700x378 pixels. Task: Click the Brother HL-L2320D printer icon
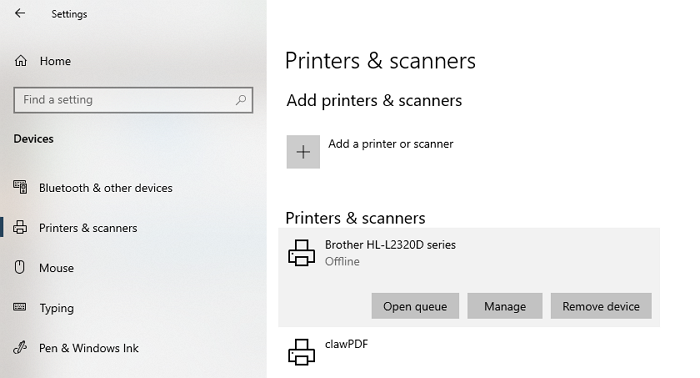pyautogui.click(x=301, y=253)
